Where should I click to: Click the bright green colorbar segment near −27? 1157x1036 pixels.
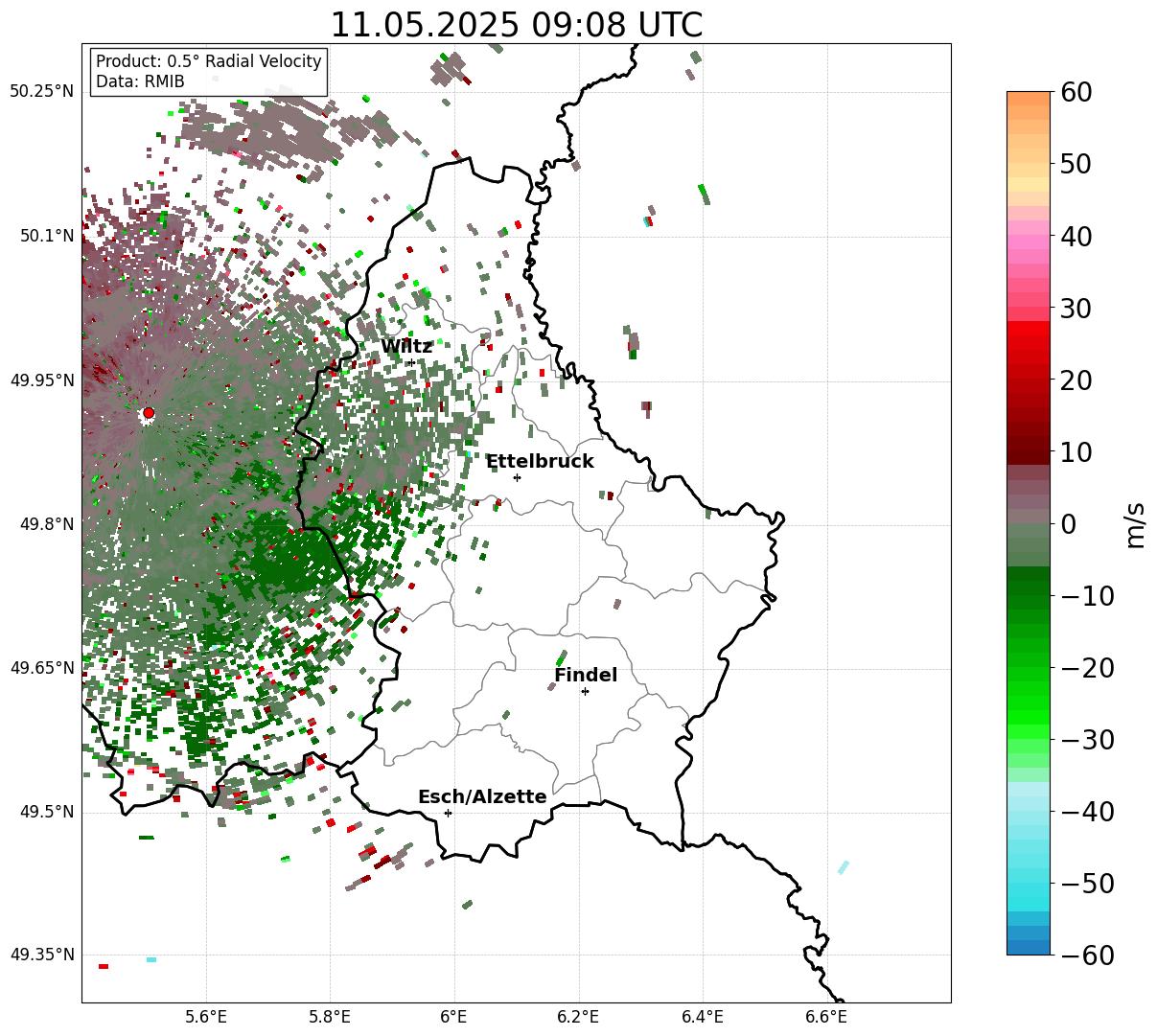pyautogui.click(x=1029, y=717)
